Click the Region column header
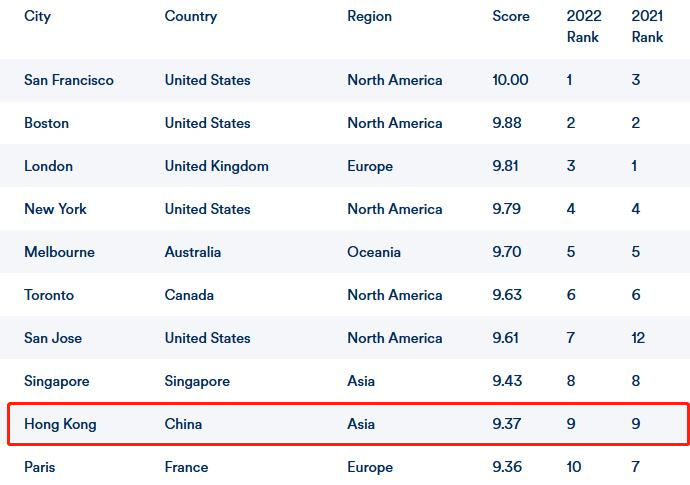The width and height of the screenshot is (690, 485). pyautogui.click(x=369, y=16)
